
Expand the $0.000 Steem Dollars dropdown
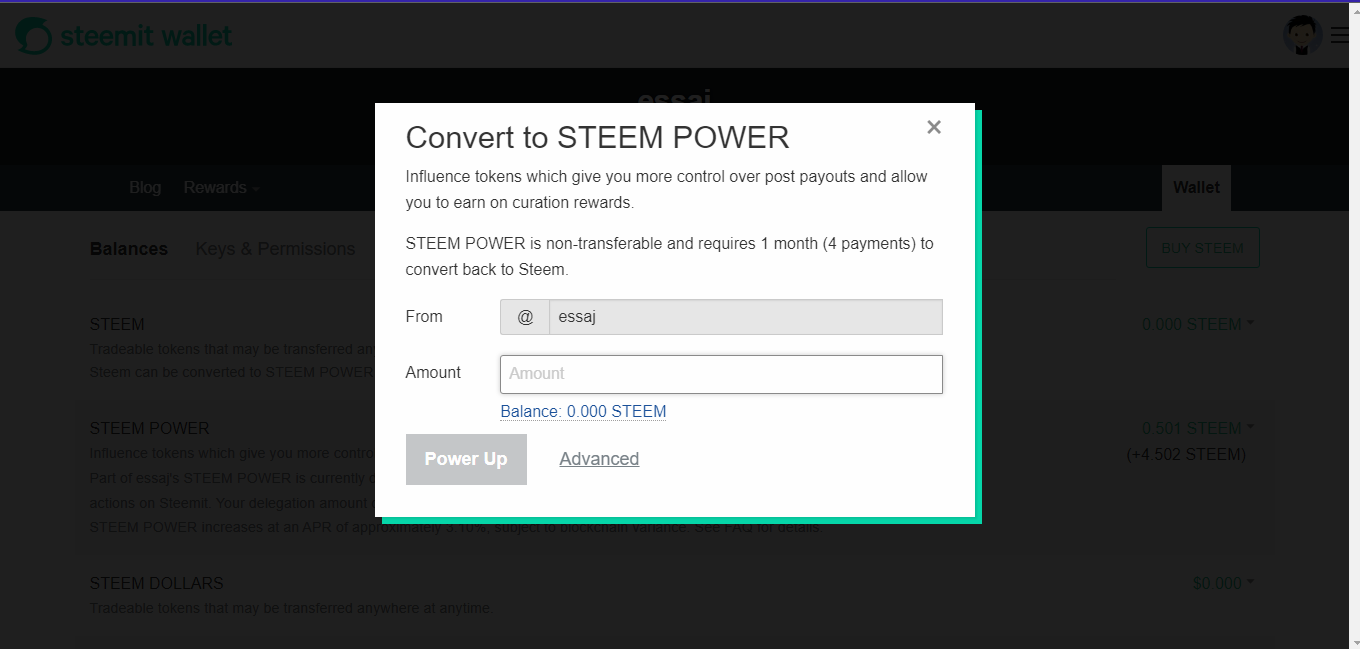(x=1223, y=583)
